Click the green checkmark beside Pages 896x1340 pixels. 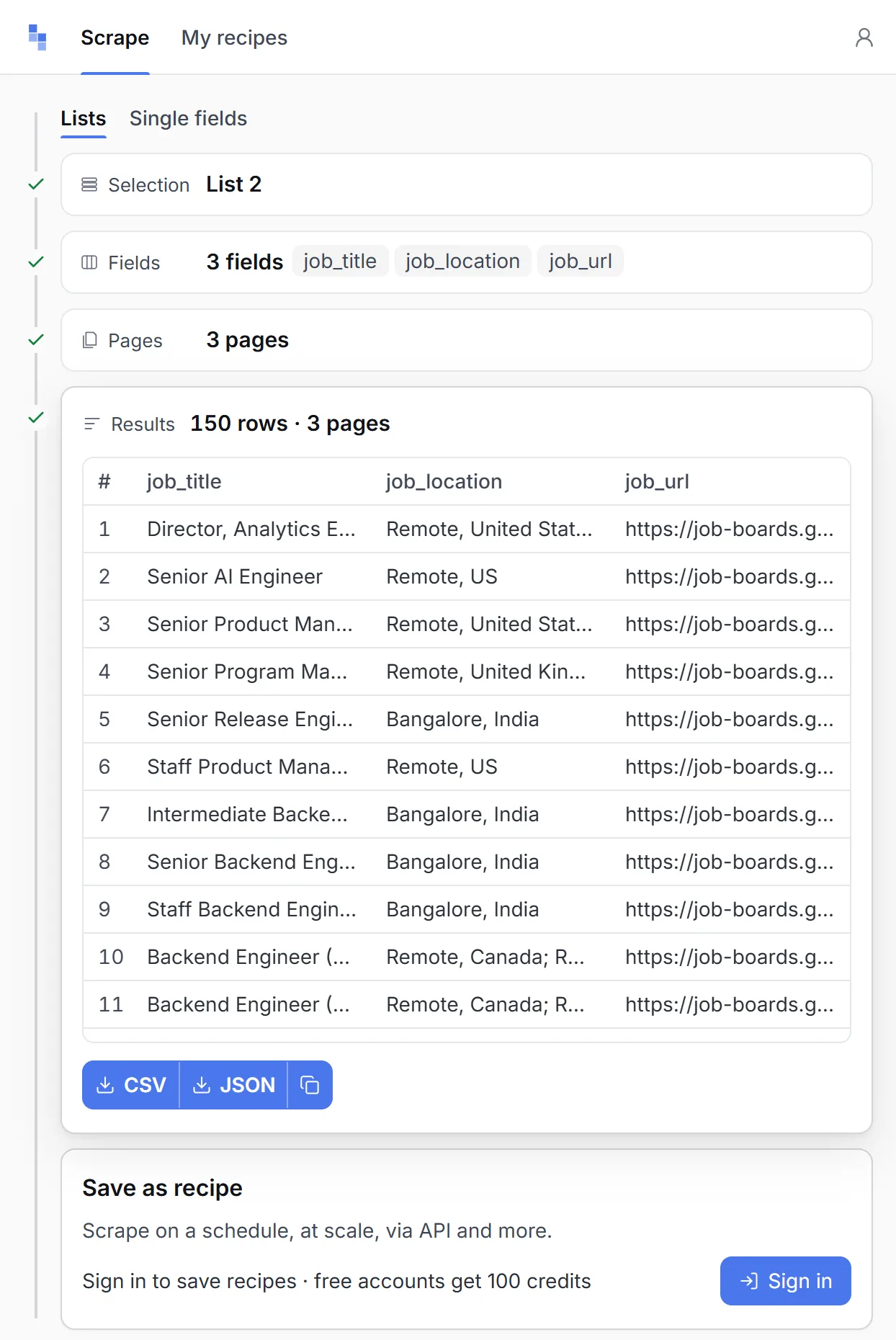(x=36, y=339)
